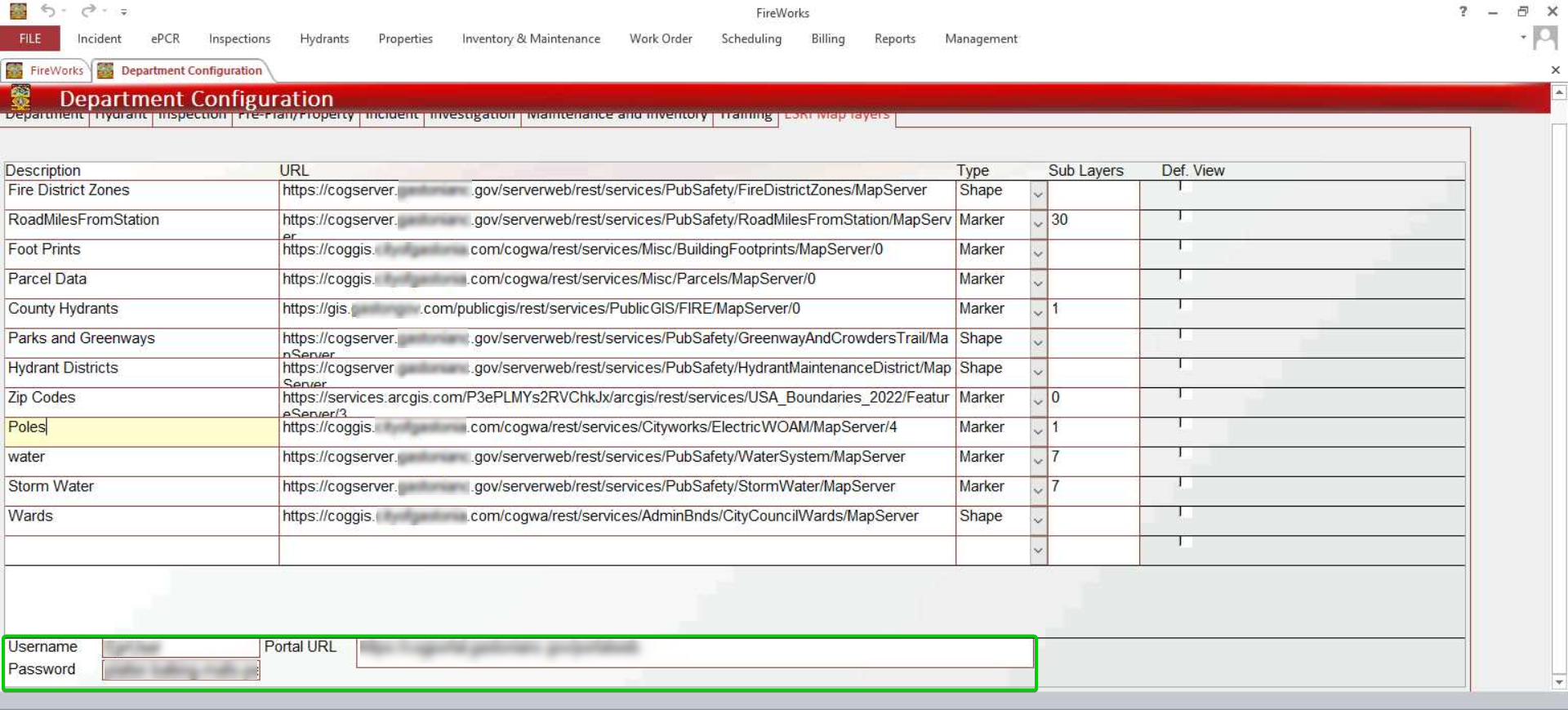Click the vertical scrollbar up arrow

1559,92
